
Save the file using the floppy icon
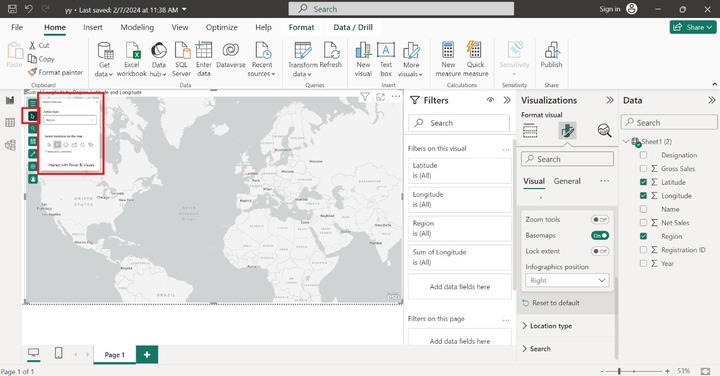click(x=12, y=9)
